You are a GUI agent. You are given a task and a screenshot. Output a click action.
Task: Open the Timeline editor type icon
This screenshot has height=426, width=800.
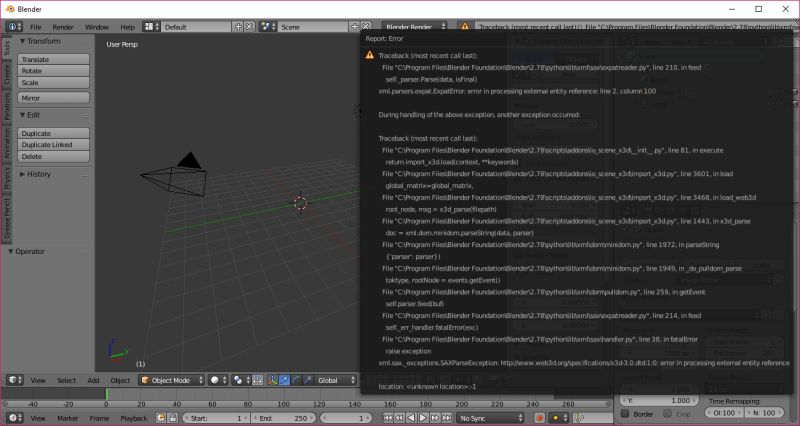point(14,418)
